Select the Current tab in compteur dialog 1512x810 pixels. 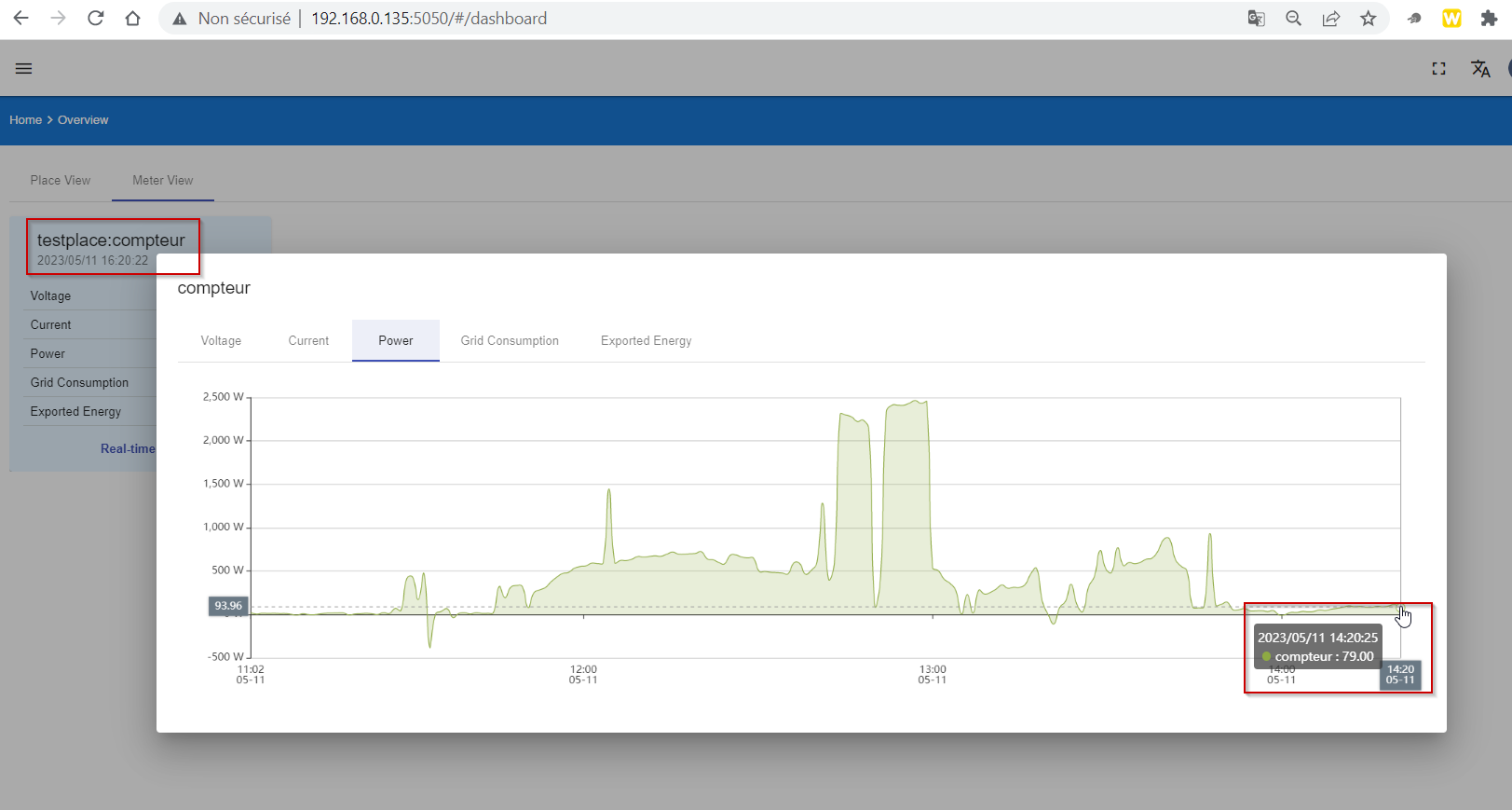[308, 340]
